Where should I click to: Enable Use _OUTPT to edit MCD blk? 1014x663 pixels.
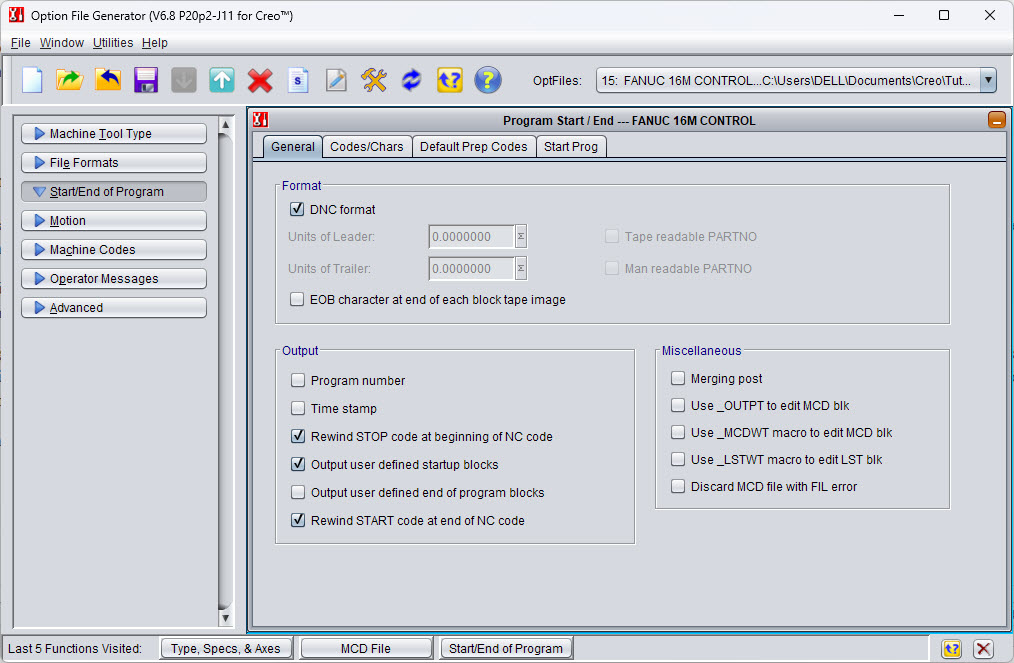(x=678, y=406)
